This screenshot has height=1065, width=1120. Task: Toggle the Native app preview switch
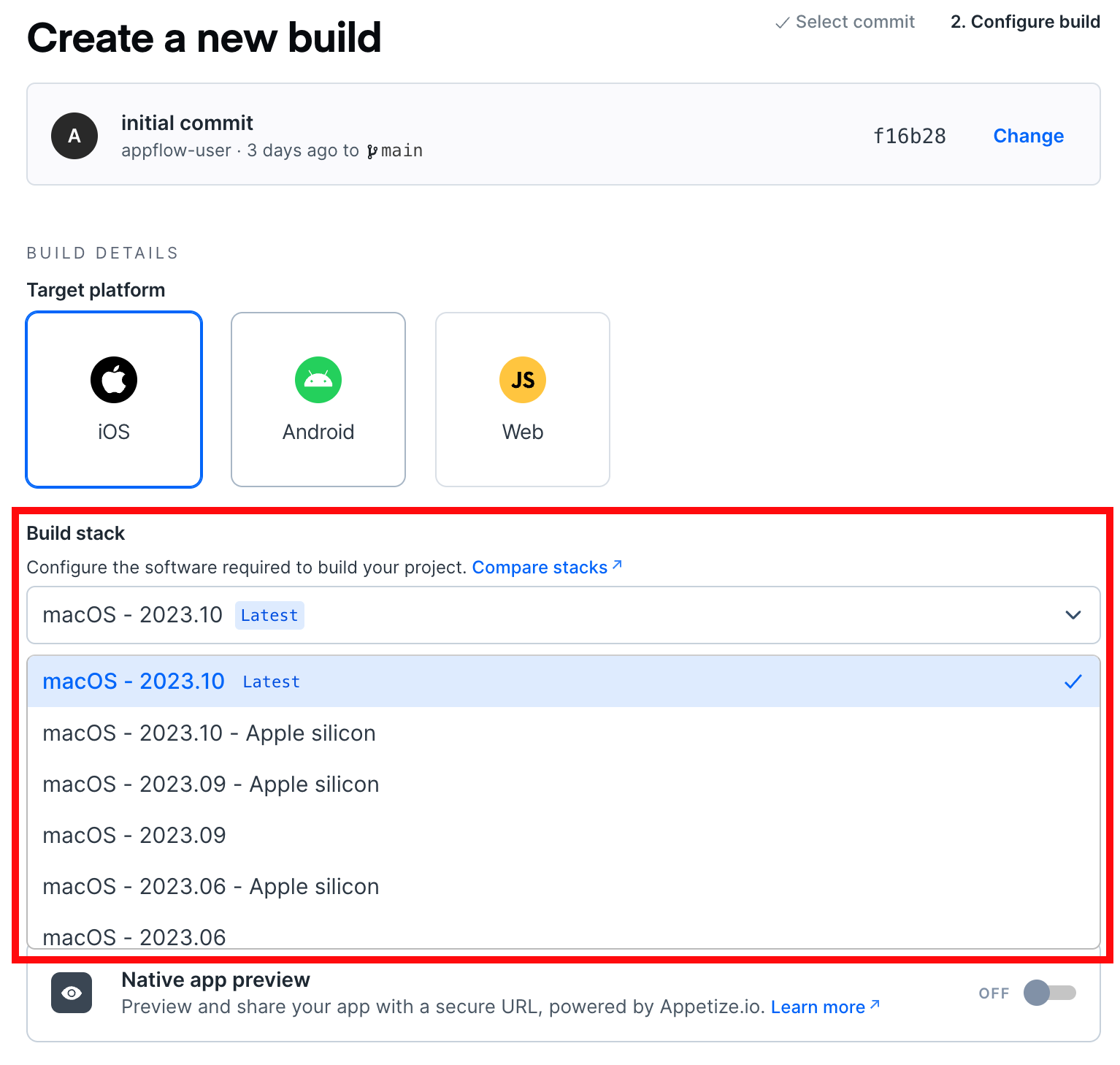click(x=1050, y=993)
